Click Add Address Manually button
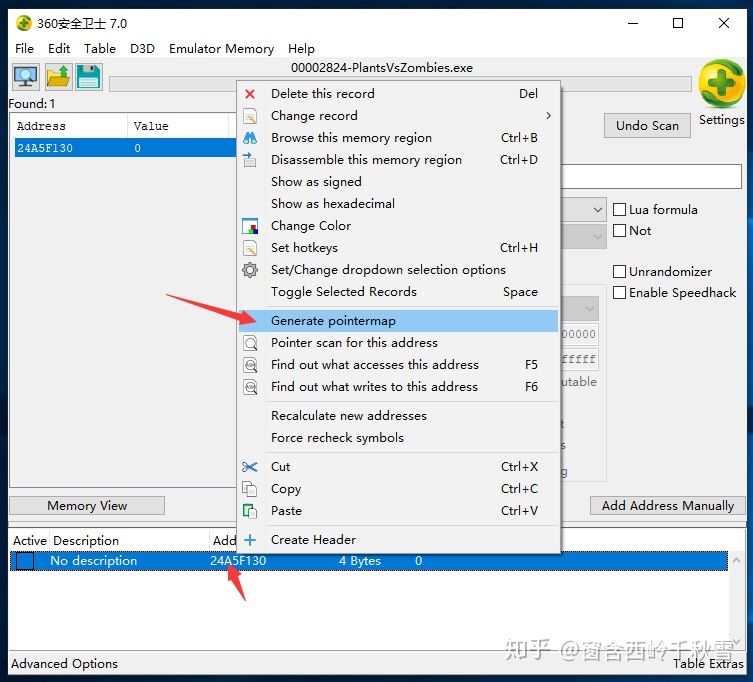This screenshot has width=753, height=682. (668, 506)
